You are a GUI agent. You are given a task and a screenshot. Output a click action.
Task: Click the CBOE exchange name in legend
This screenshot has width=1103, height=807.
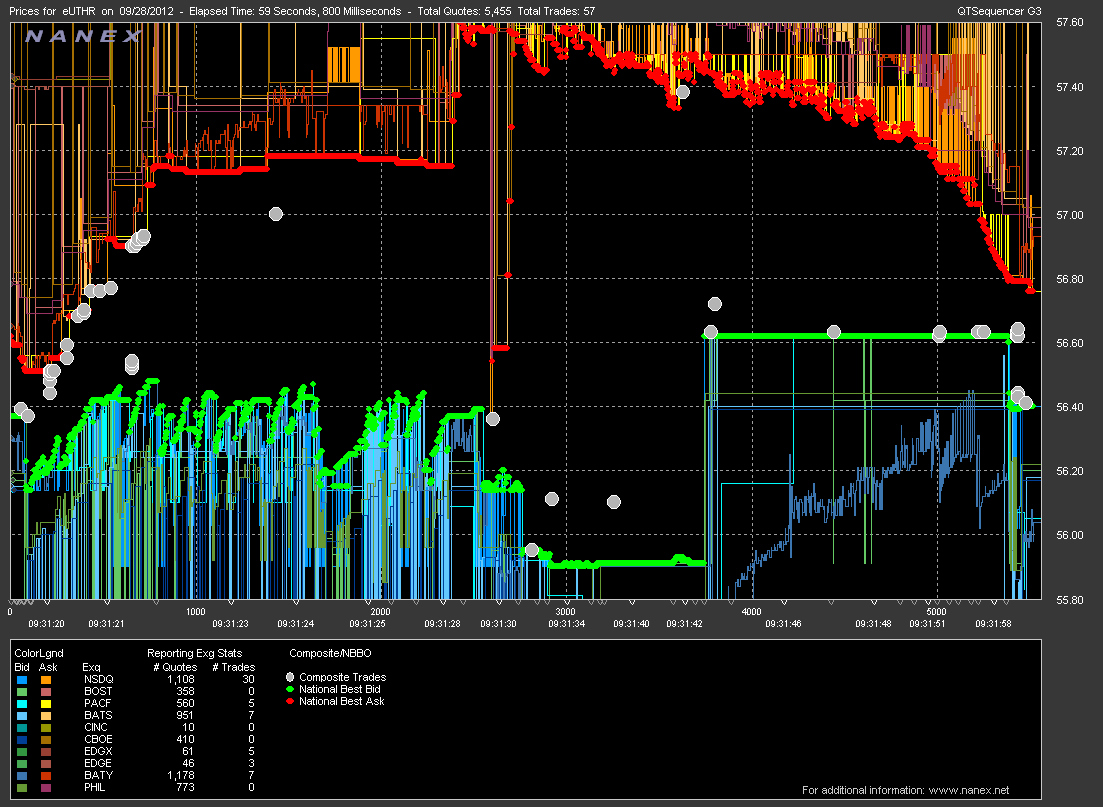(96, 739)
